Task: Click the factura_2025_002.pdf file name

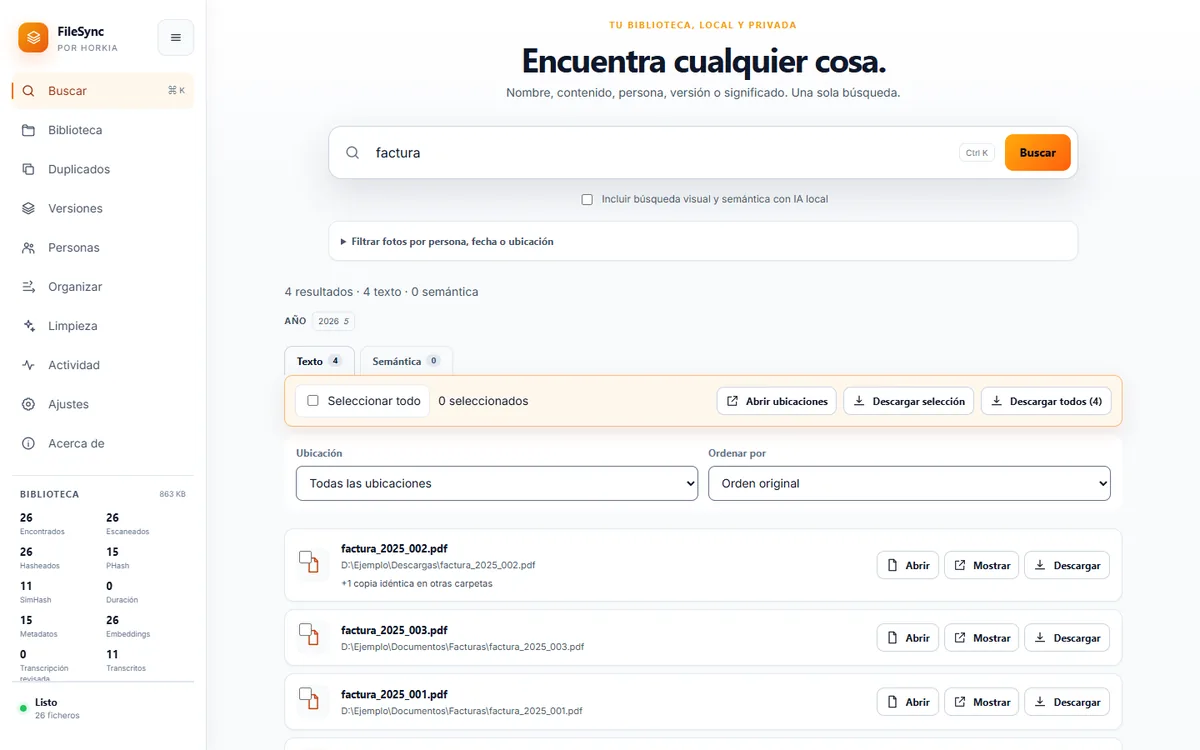Action: pos(394,549)
